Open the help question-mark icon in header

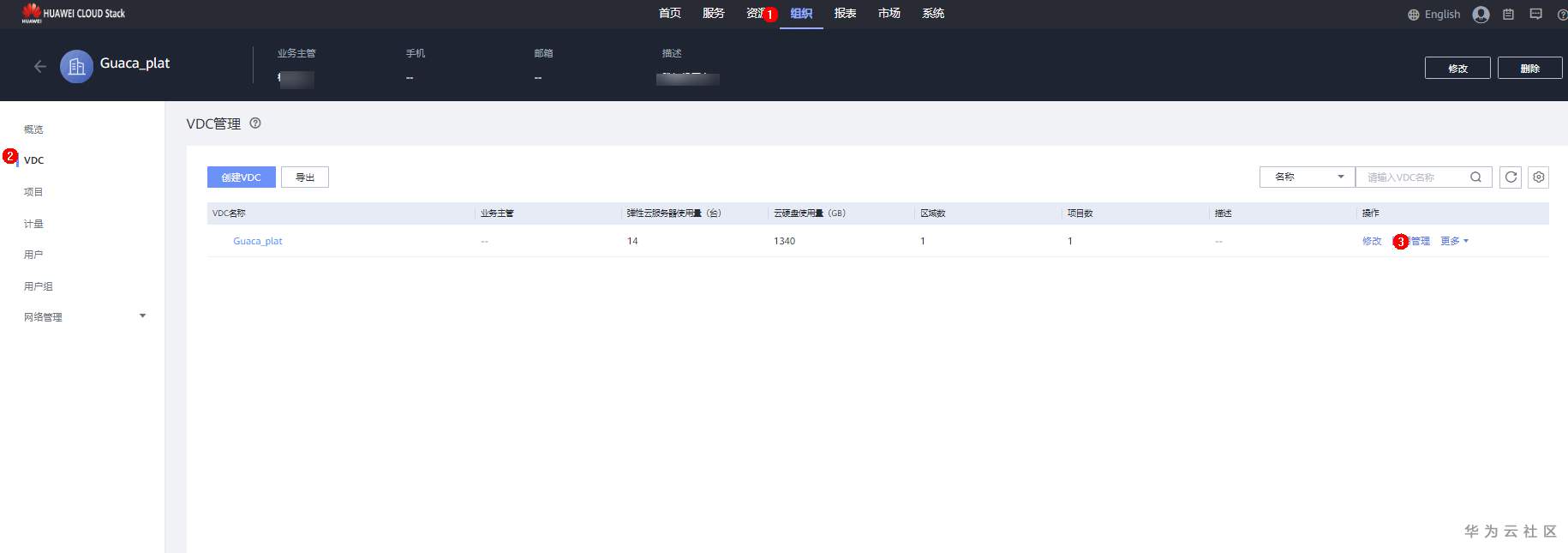tap(1562, 14)
